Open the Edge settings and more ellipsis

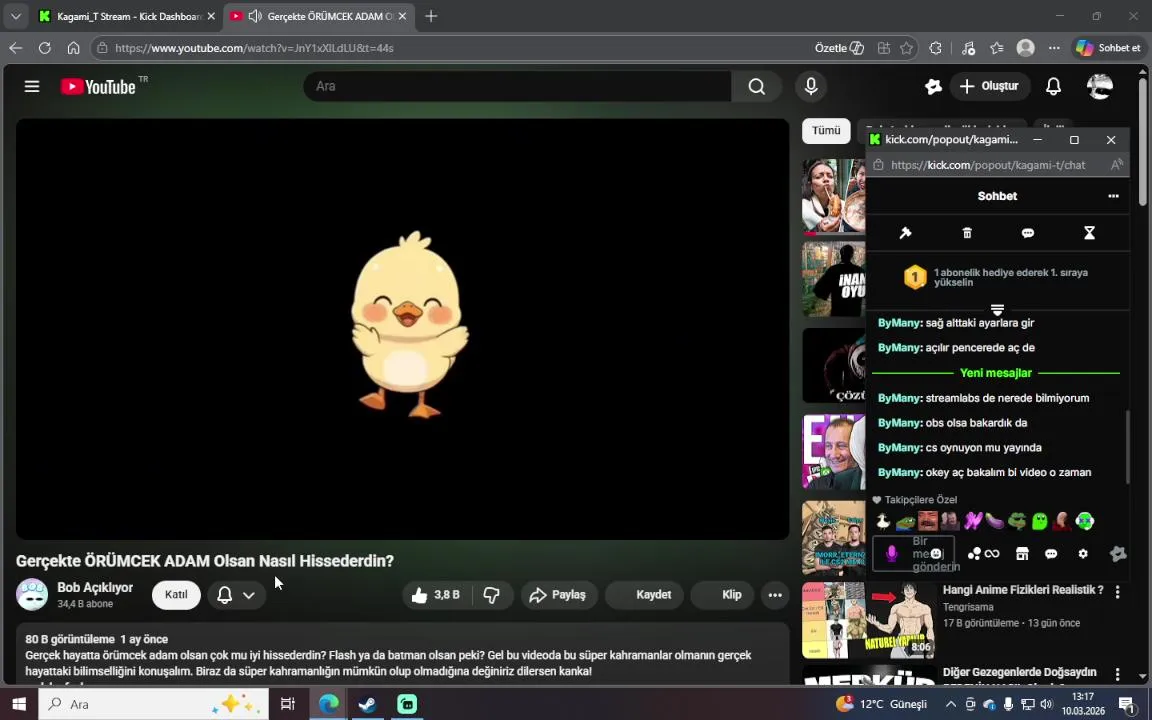[1054, 48]
